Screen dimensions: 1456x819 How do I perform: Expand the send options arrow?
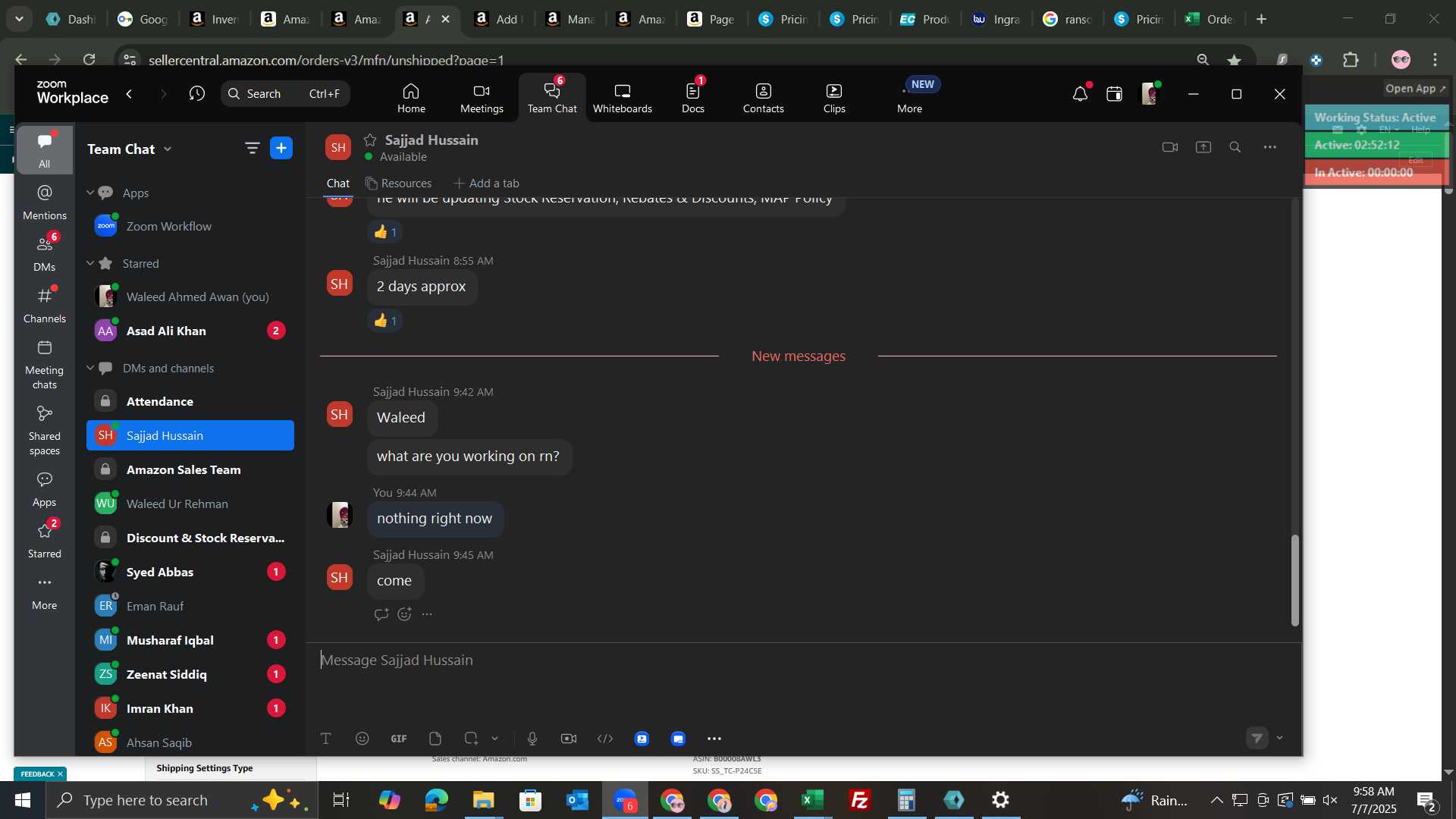point(1280,738)
